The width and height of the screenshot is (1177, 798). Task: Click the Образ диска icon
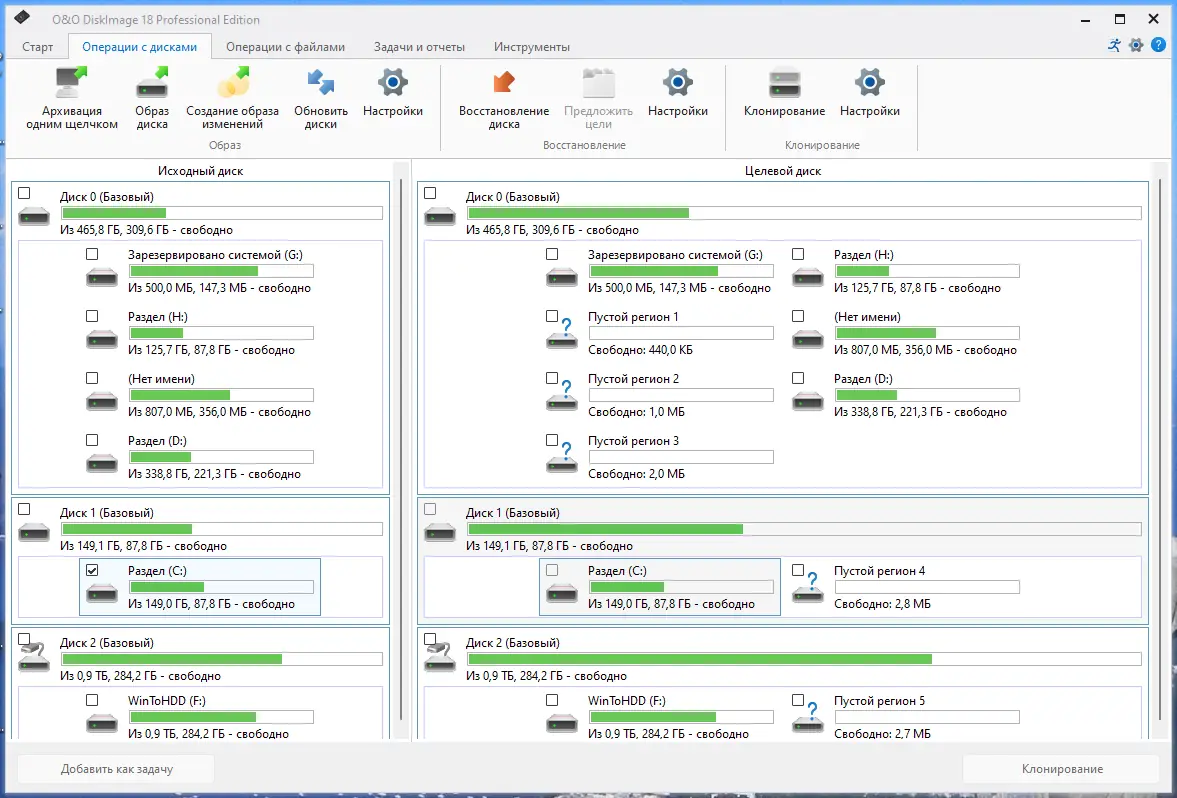coord(152,83)
